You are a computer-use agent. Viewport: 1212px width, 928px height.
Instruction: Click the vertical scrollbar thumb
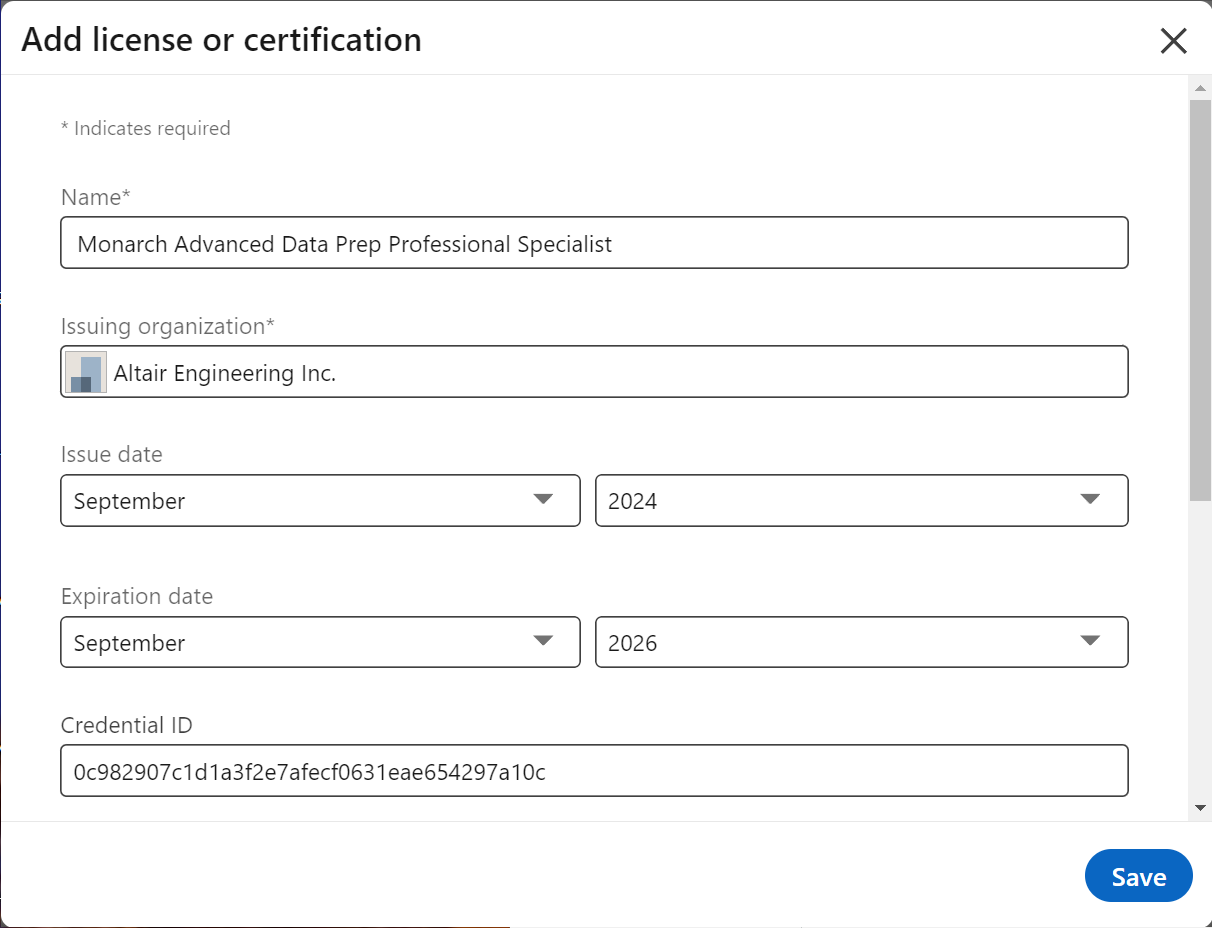(x=1200, y=300)
